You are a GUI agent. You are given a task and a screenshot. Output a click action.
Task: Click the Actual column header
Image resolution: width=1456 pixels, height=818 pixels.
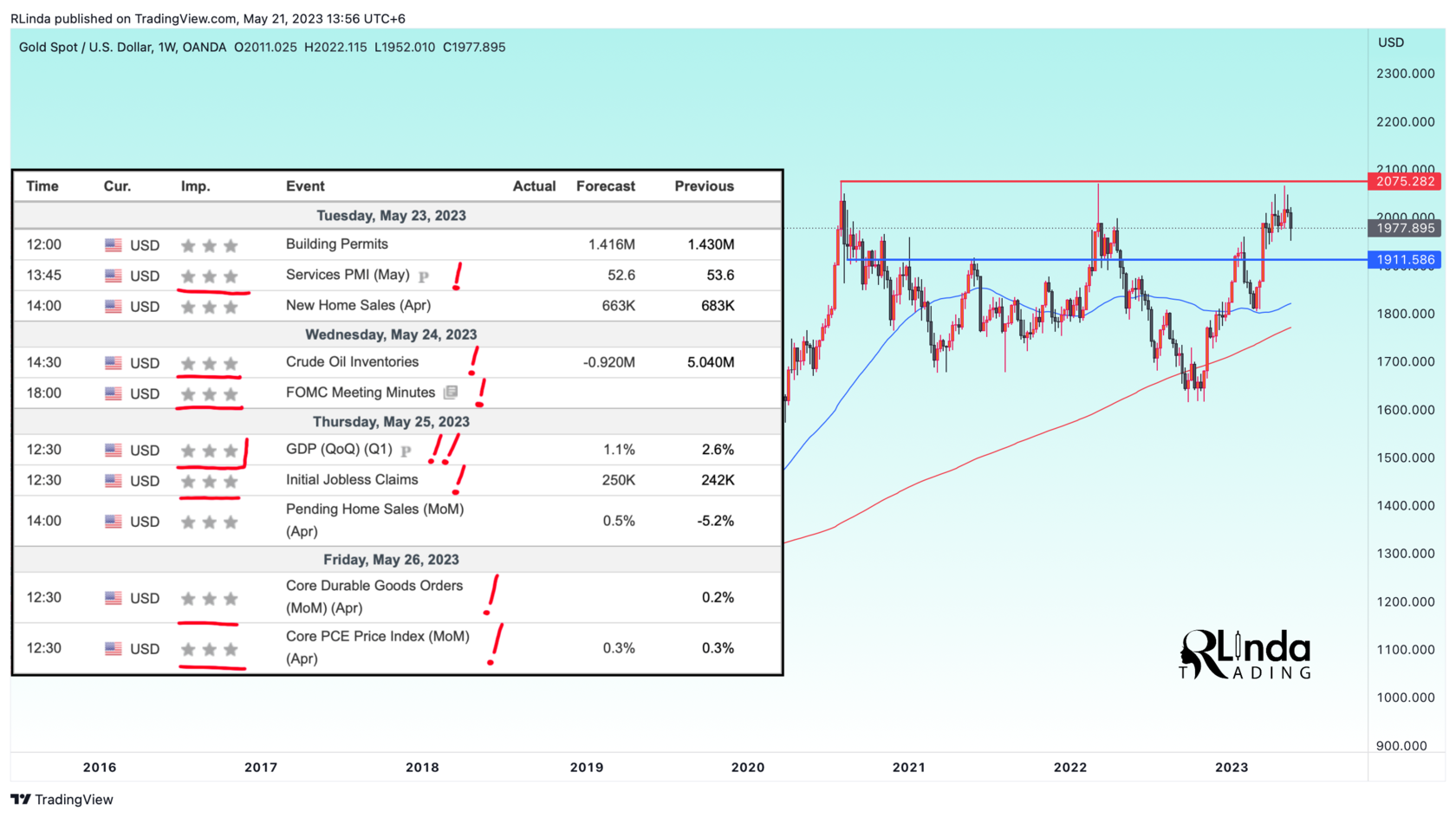[x=534, y=186]
